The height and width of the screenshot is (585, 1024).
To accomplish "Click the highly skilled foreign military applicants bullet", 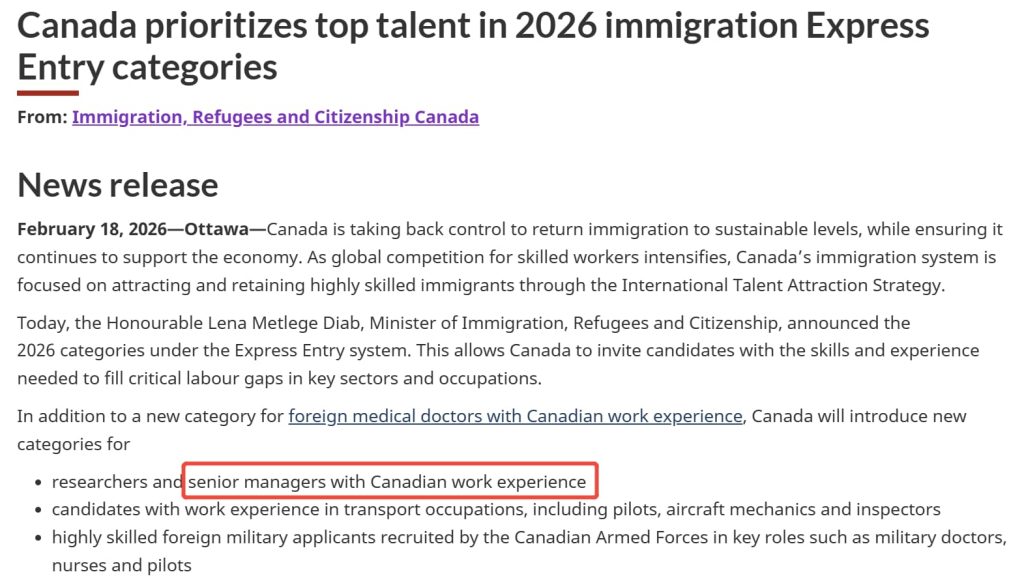I will click(x=528, y=538).
